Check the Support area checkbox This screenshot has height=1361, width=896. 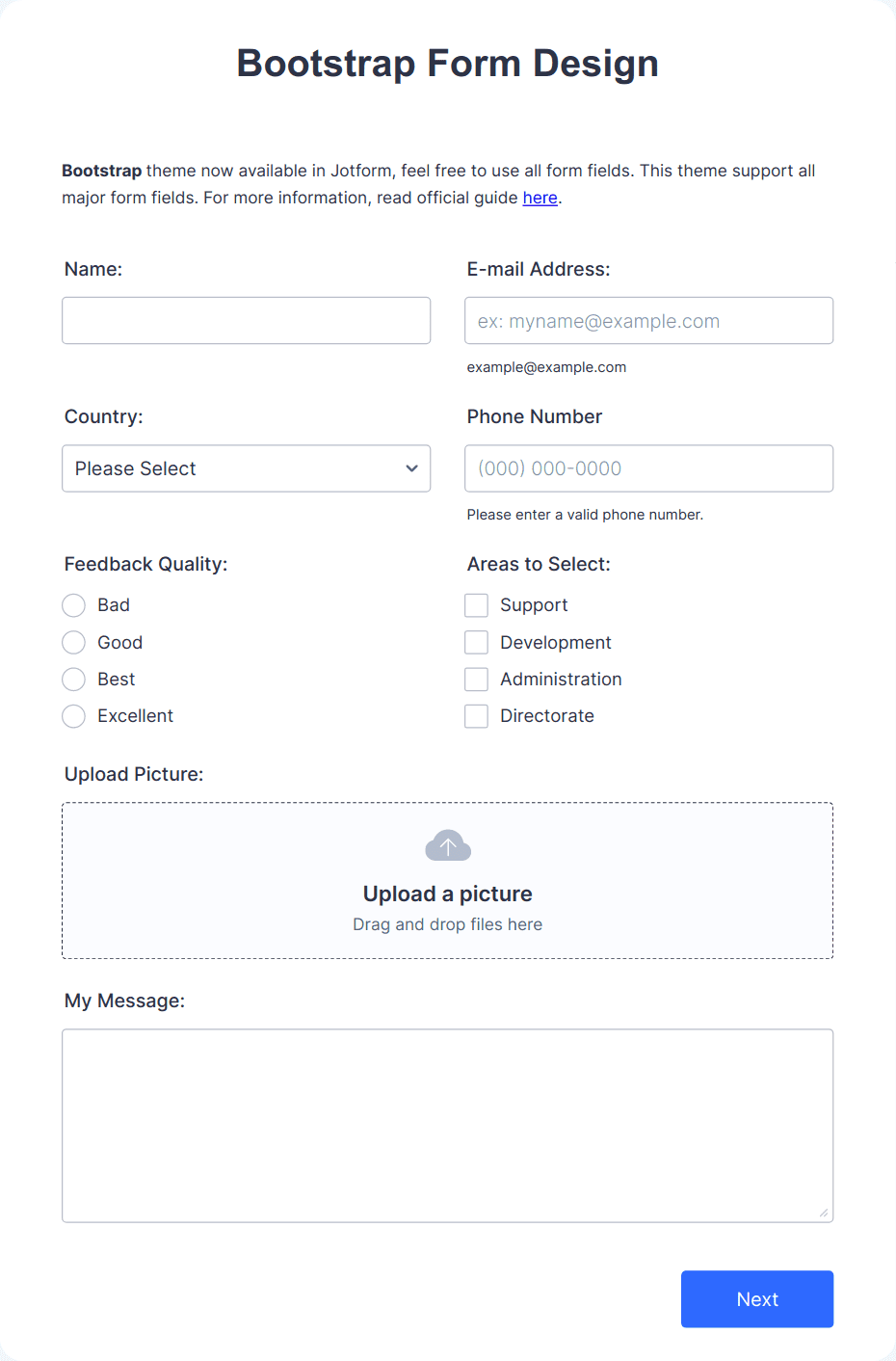(476, 605)
